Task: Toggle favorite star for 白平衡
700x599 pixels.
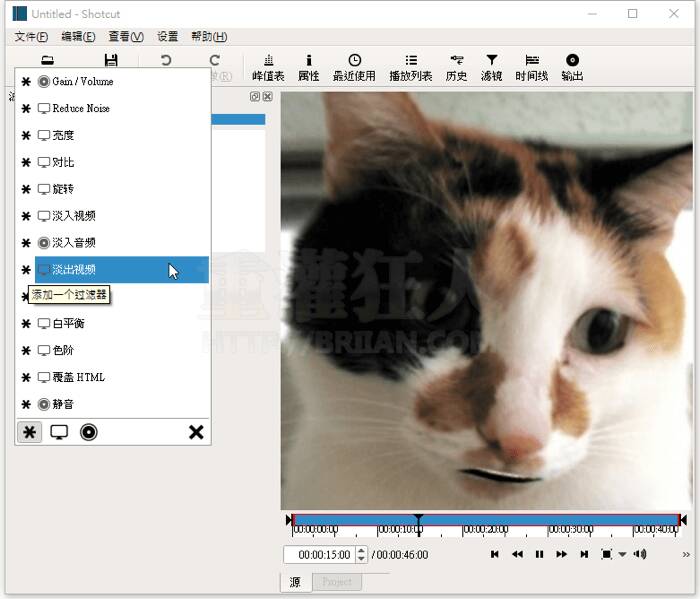Action: tap(26, 324)
